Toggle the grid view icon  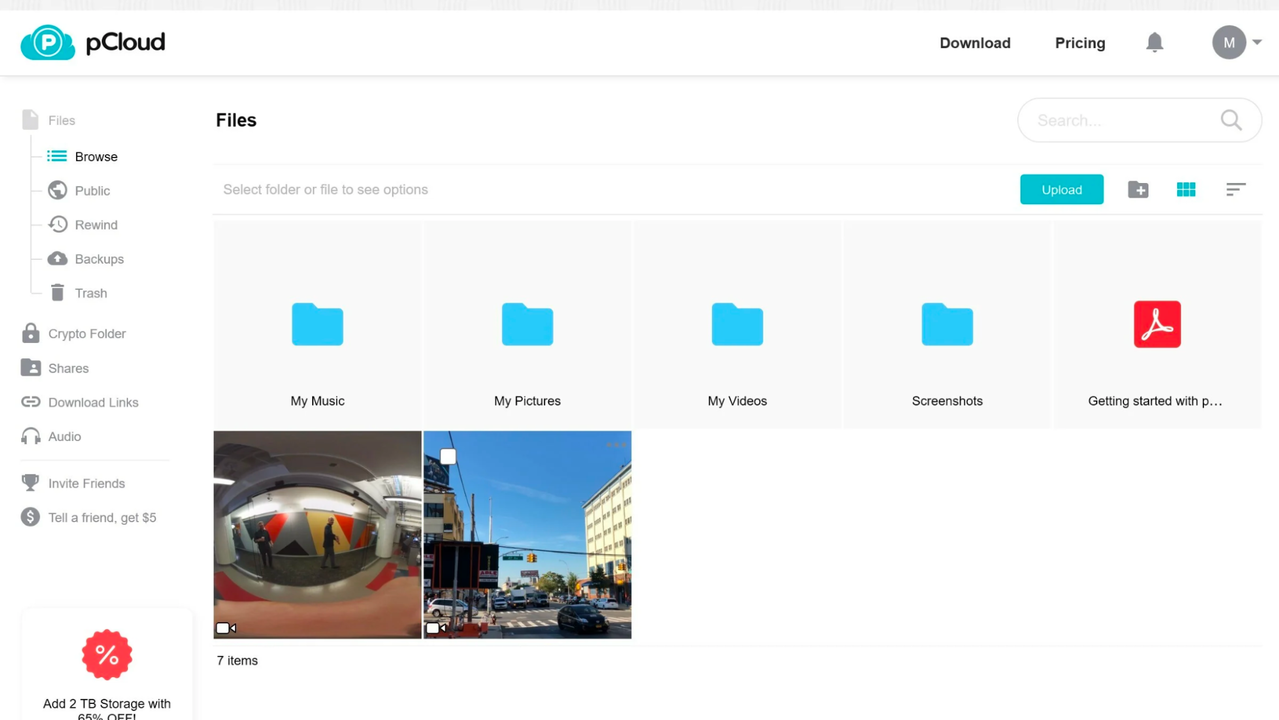[x=1186, y=190]
